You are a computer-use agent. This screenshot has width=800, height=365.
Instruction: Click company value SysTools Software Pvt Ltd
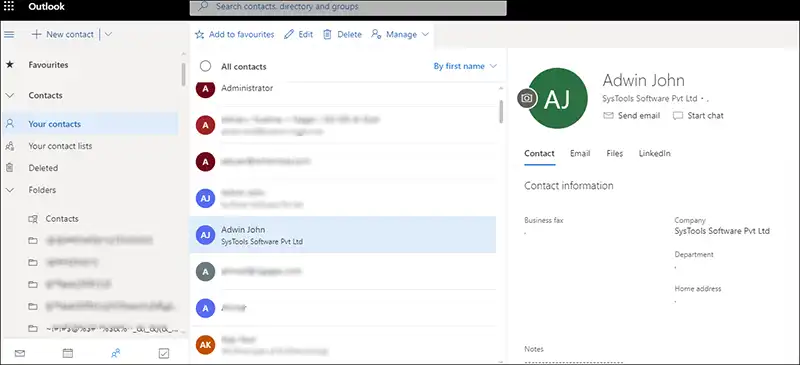coord(722,231)
